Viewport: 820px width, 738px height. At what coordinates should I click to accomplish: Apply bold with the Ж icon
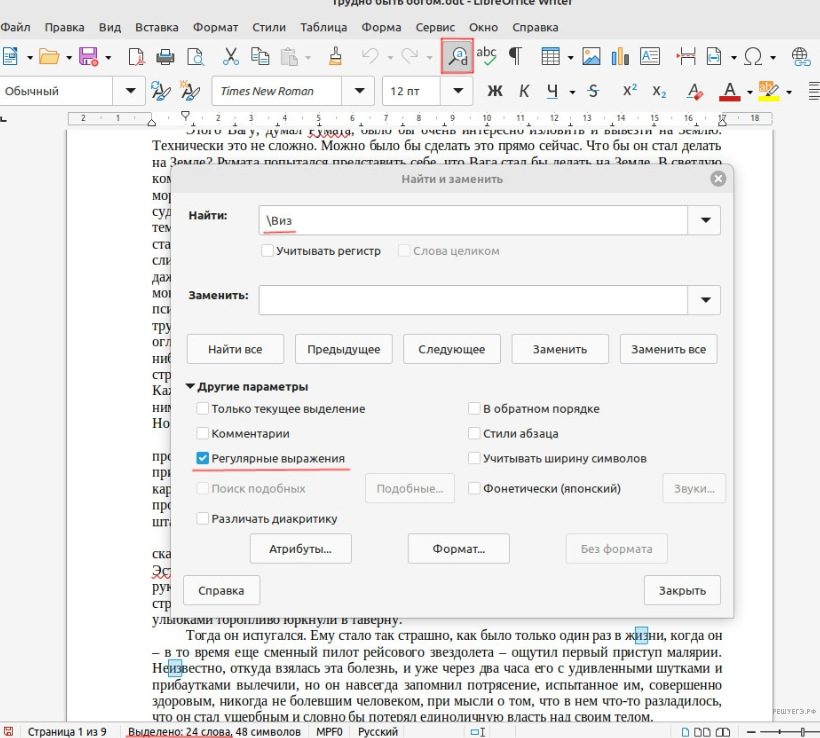tap(493, 91)
